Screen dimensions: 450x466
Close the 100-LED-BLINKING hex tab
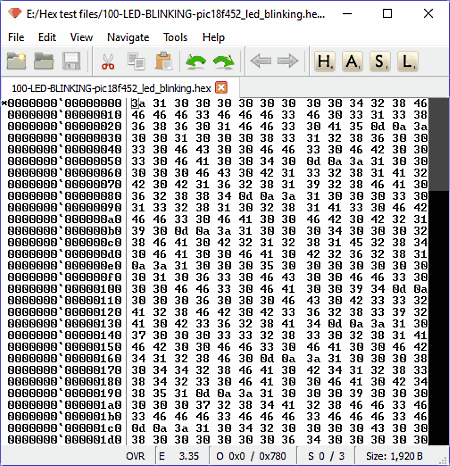[x=221, y=88]
